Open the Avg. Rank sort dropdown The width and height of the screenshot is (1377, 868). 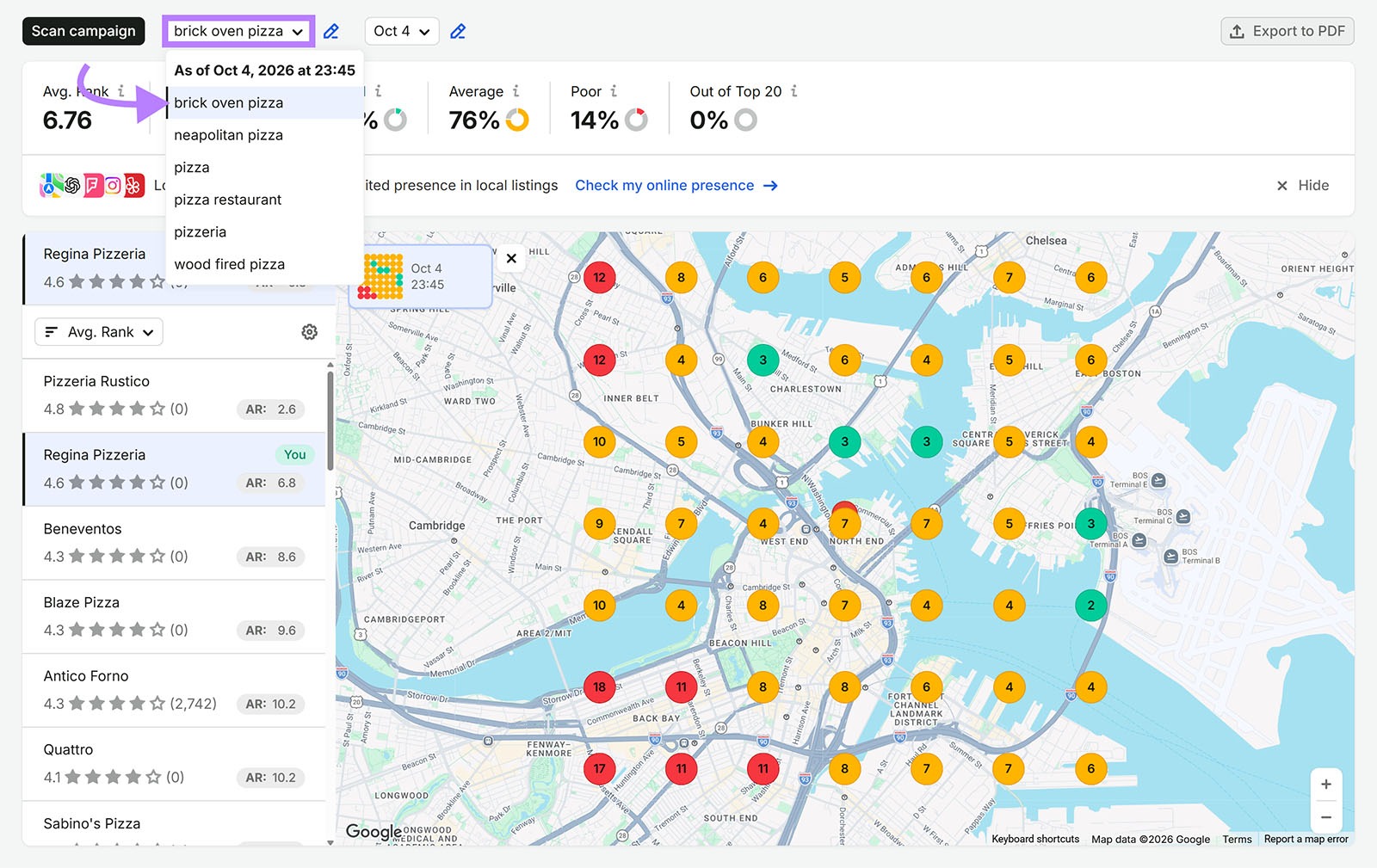tap(99, 332)
